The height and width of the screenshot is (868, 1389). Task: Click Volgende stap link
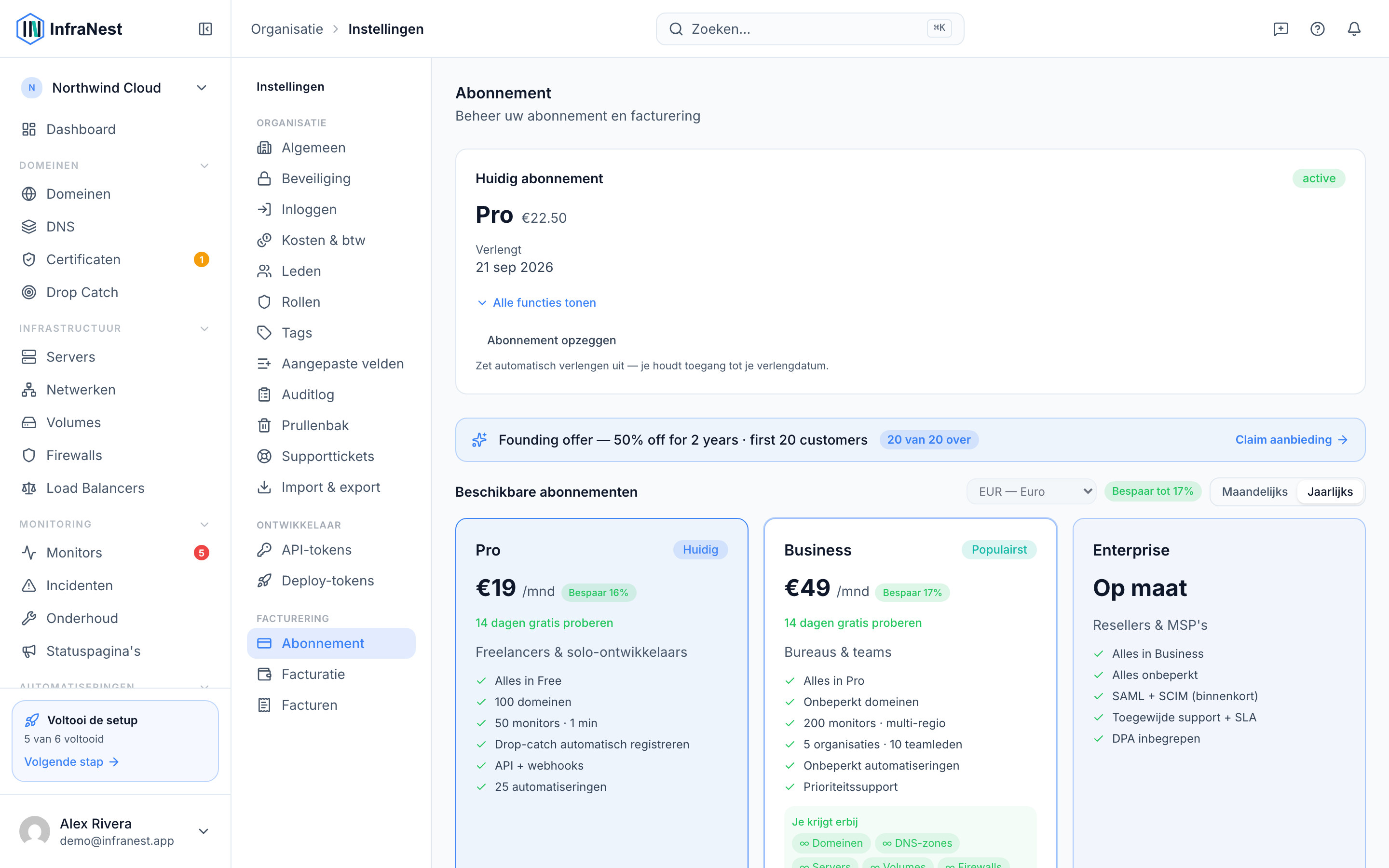point(72,762)
